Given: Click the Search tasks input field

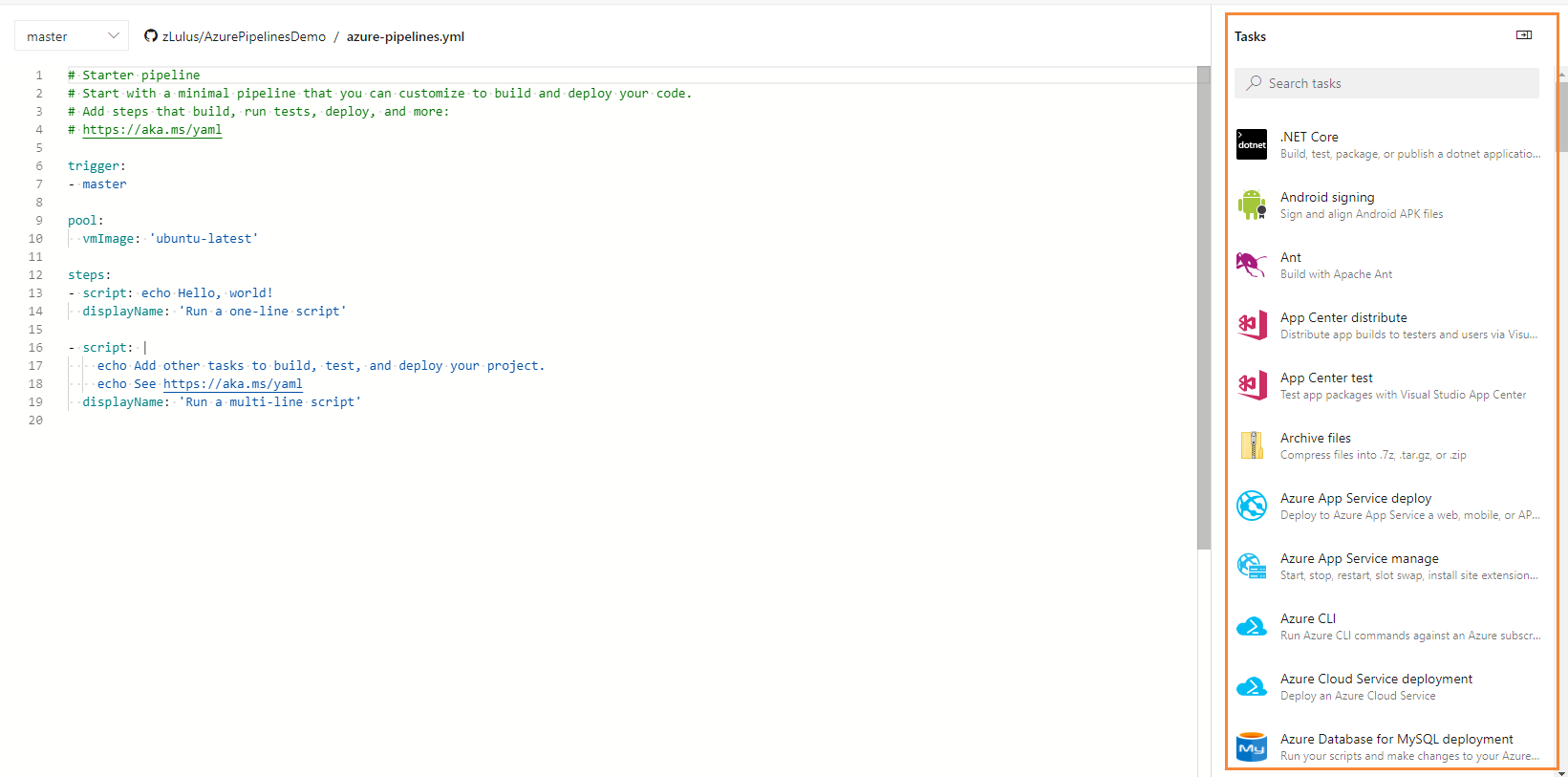Looking at the screenshot, I should pyautogui.click(x=1386, y=83).
